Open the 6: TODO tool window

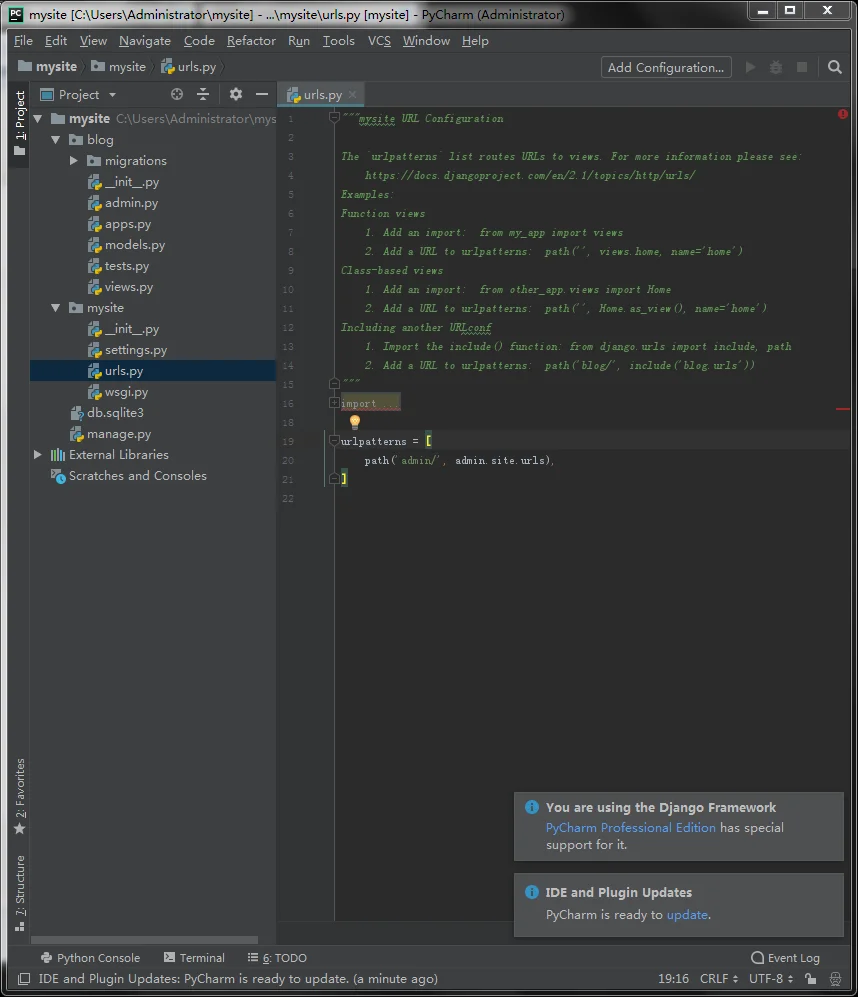click(277, 958)
